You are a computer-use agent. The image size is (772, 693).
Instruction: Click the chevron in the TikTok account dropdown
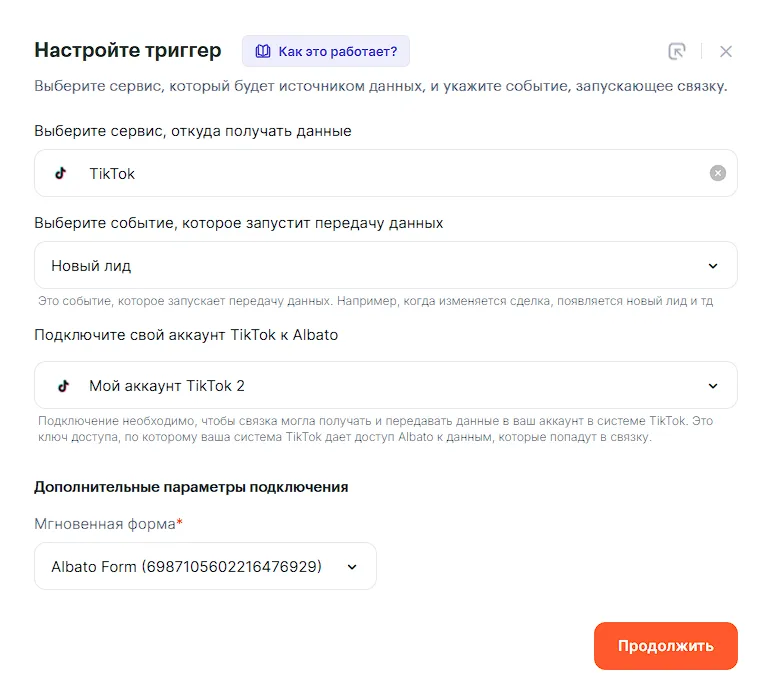tap(713, 386)
